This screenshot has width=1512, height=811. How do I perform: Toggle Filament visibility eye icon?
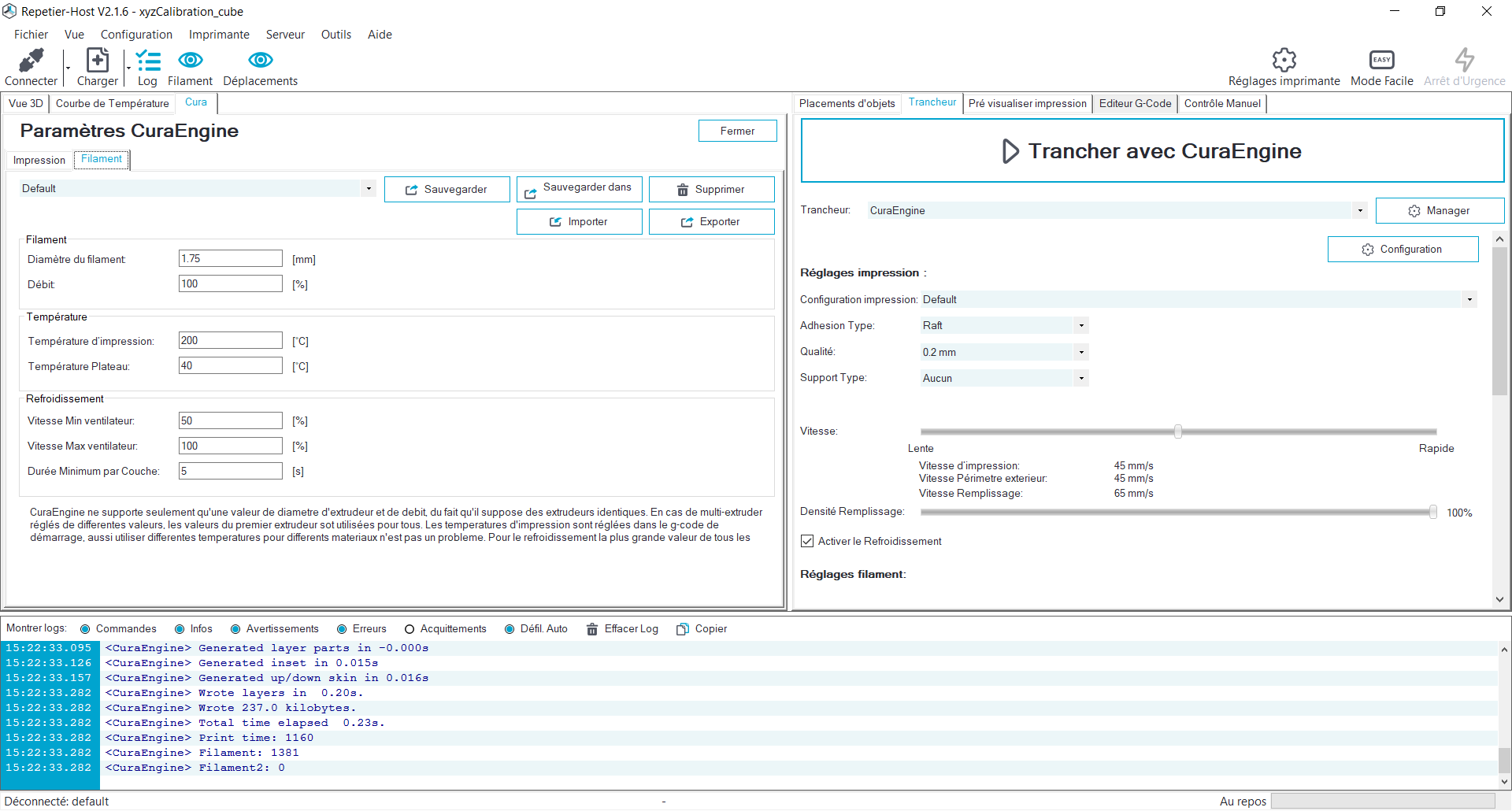(191, 60)
